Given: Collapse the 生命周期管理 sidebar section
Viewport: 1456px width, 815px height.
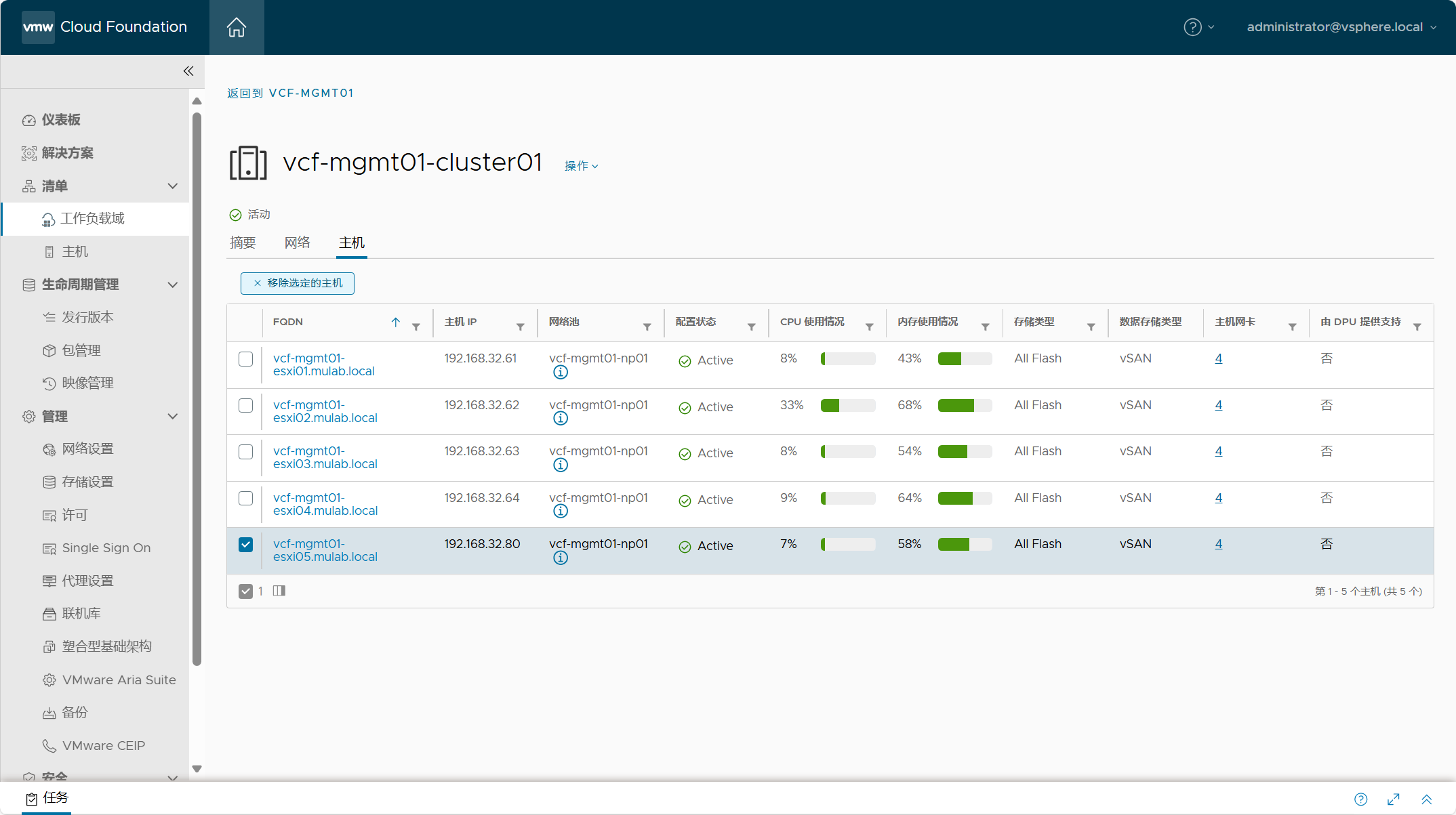Looking at the screenshot, I should point(173,285).
